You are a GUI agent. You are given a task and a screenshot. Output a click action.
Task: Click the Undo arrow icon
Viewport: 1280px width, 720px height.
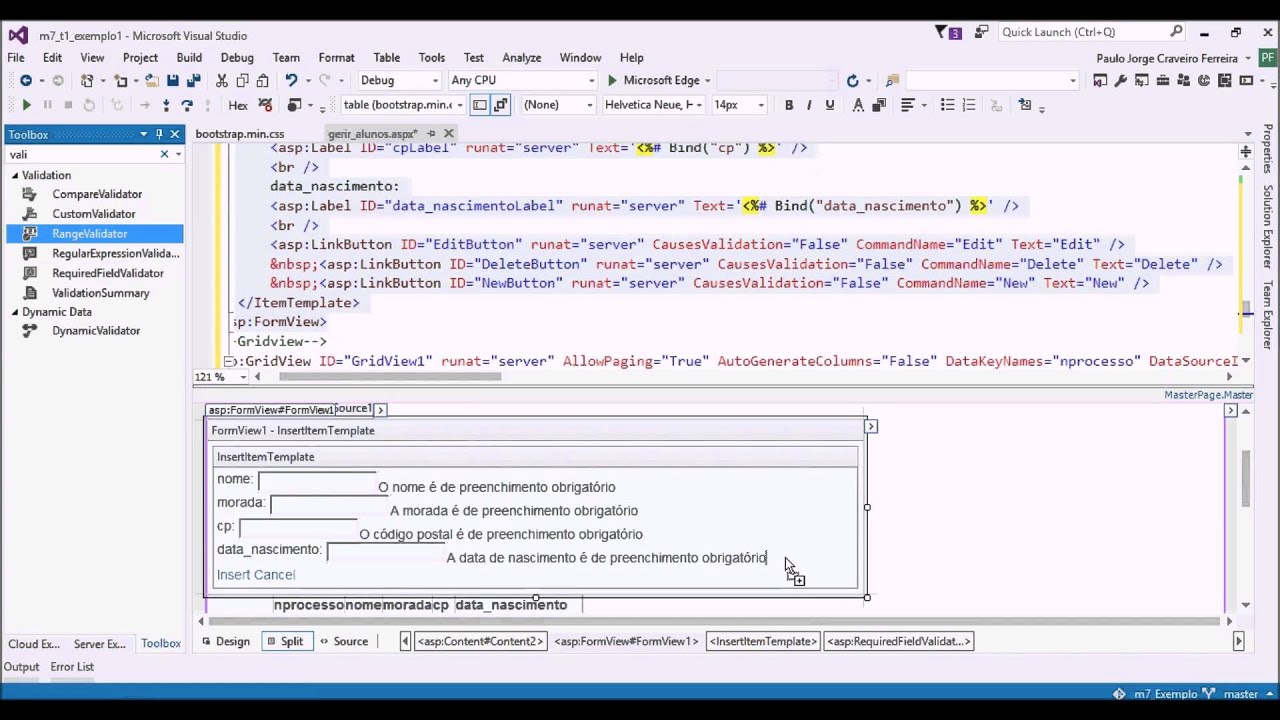pyautogui.click(x=290, y=80)
